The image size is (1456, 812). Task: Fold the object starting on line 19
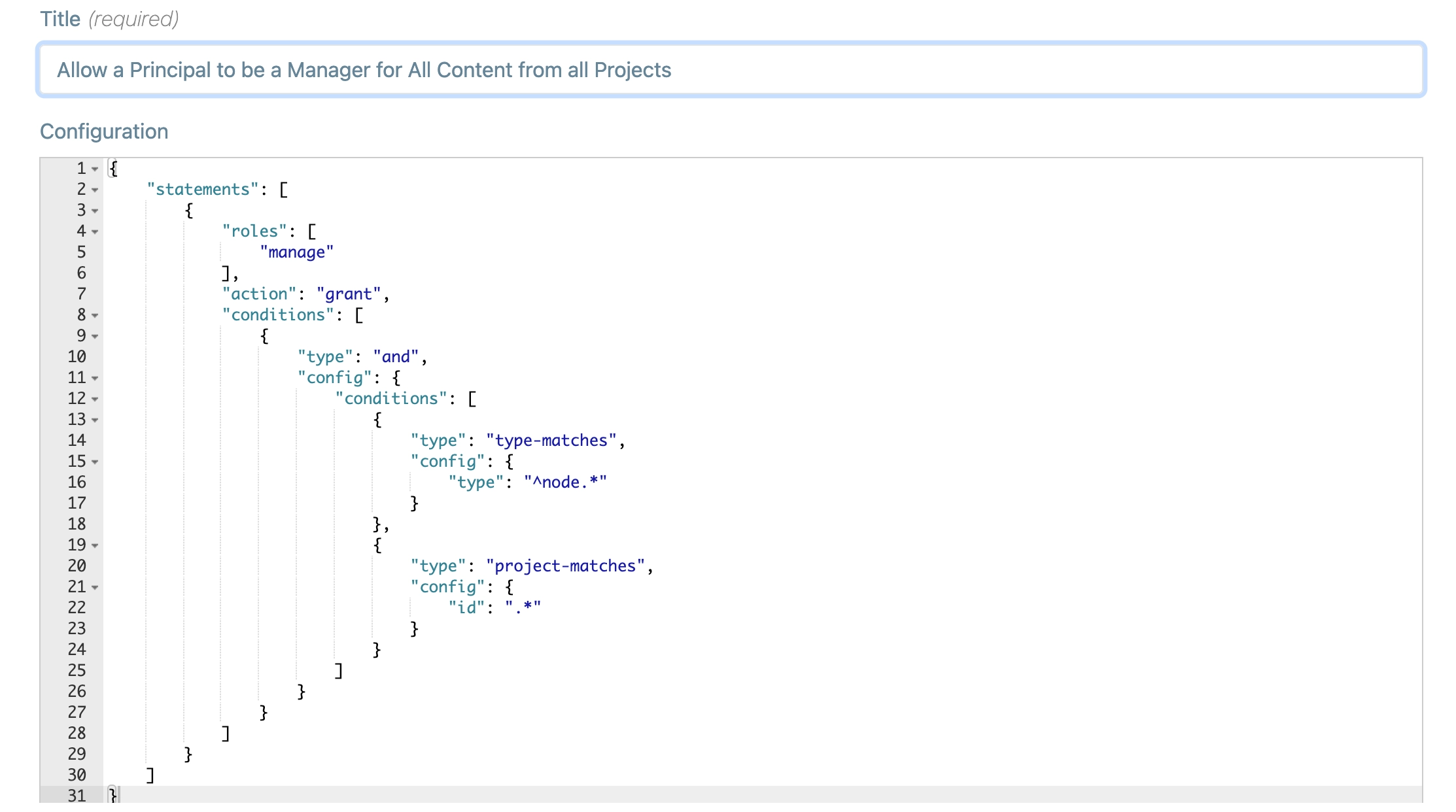[x=95, y=546]
